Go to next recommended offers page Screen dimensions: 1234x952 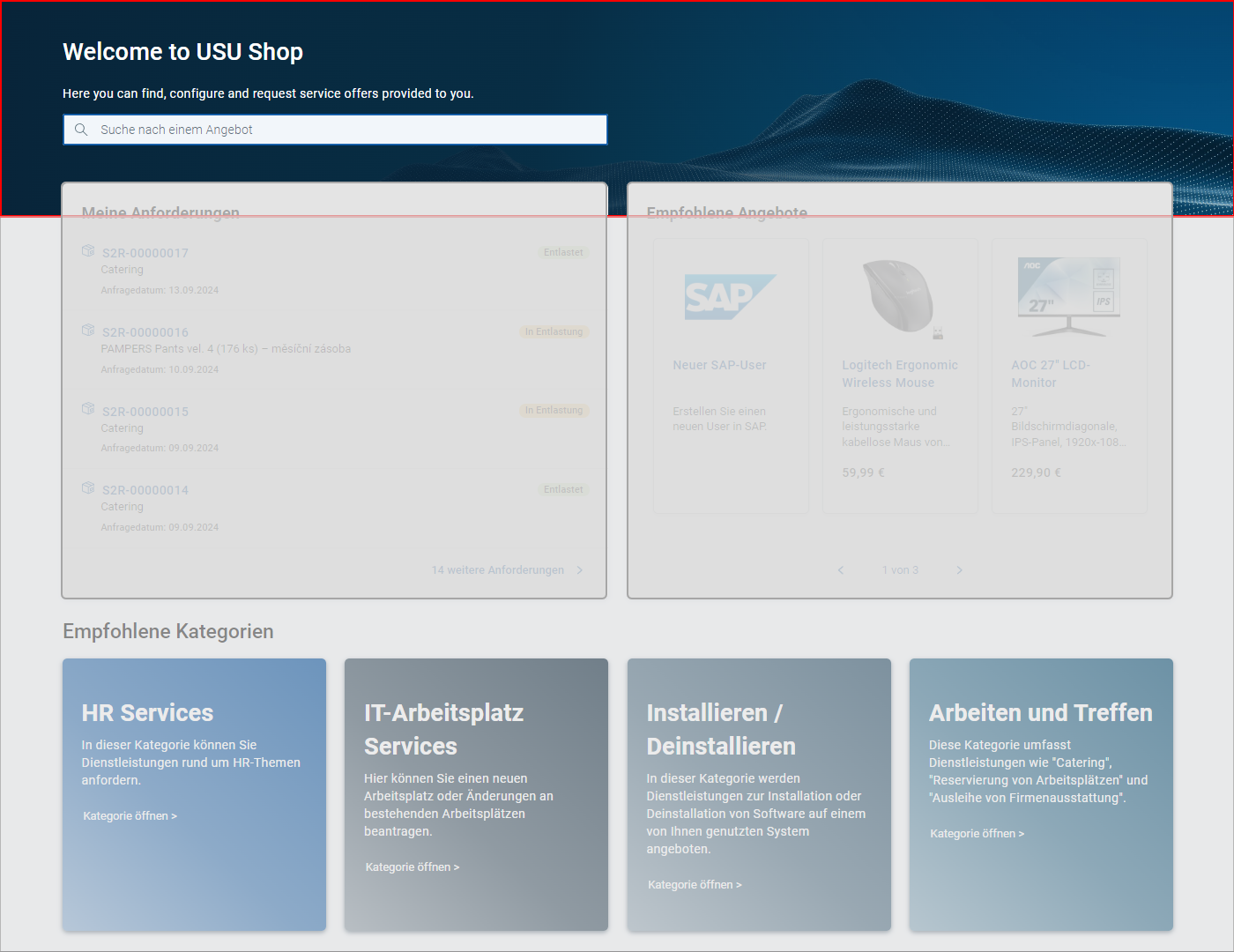[960, 570]
